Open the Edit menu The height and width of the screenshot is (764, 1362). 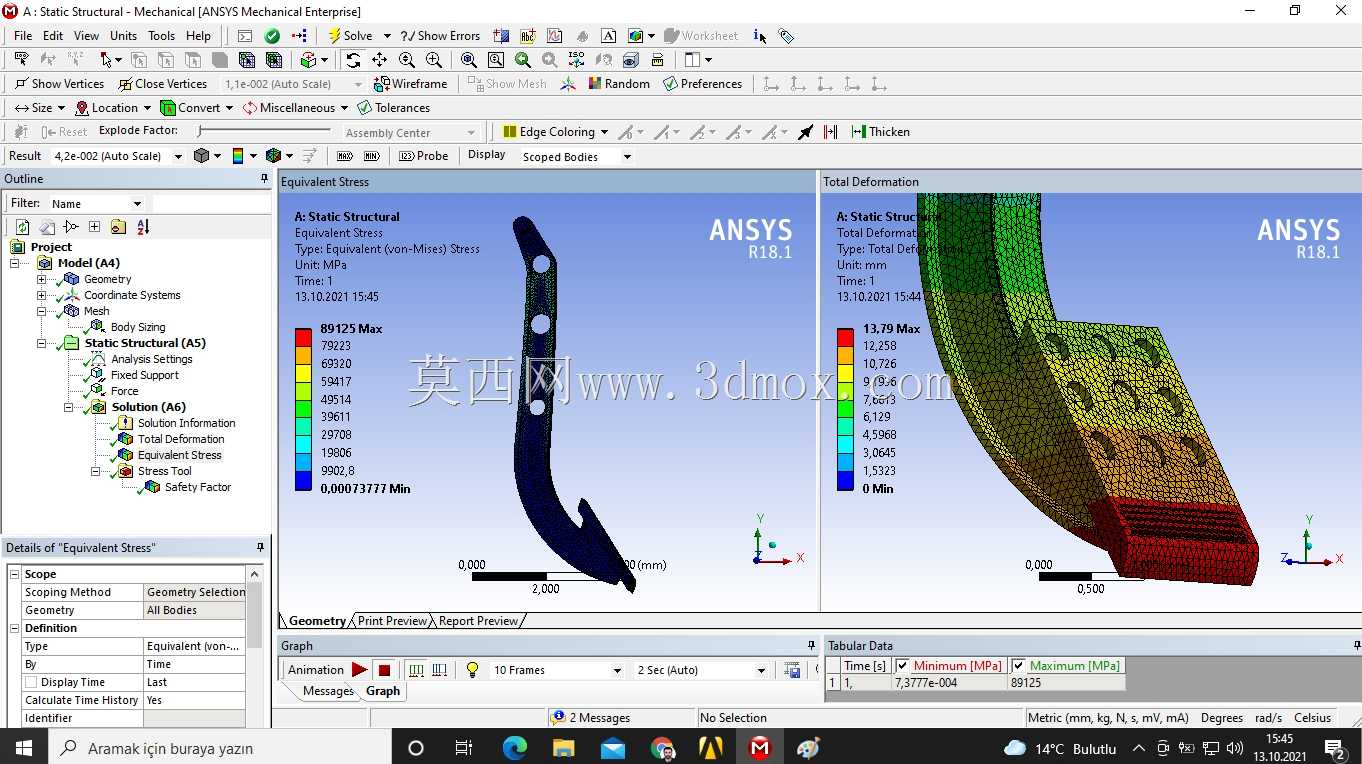[53, 36]
